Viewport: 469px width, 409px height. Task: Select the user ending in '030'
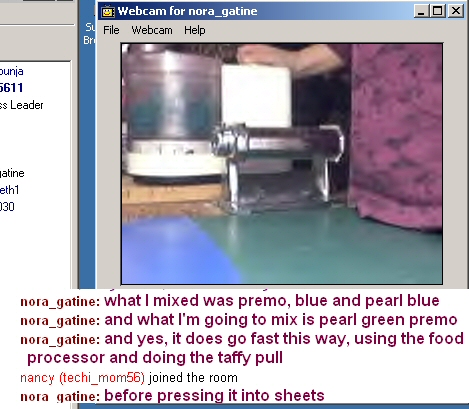click(x=7, y=207)
